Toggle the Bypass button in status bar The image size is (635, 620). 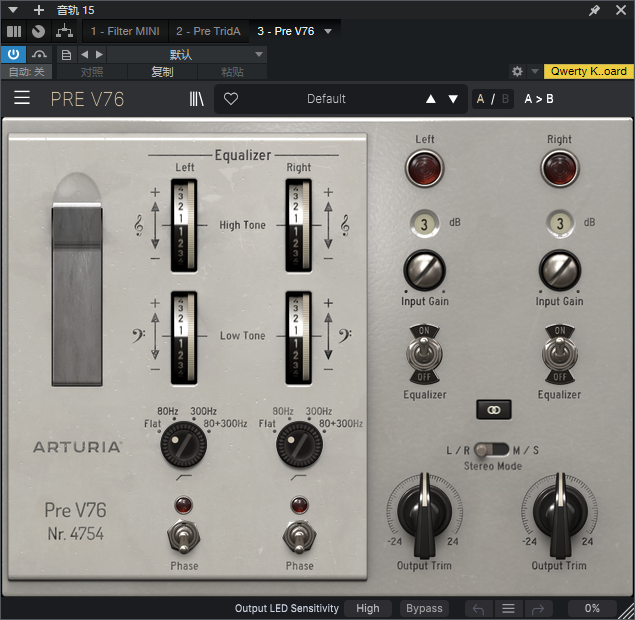tap(424, 608)
